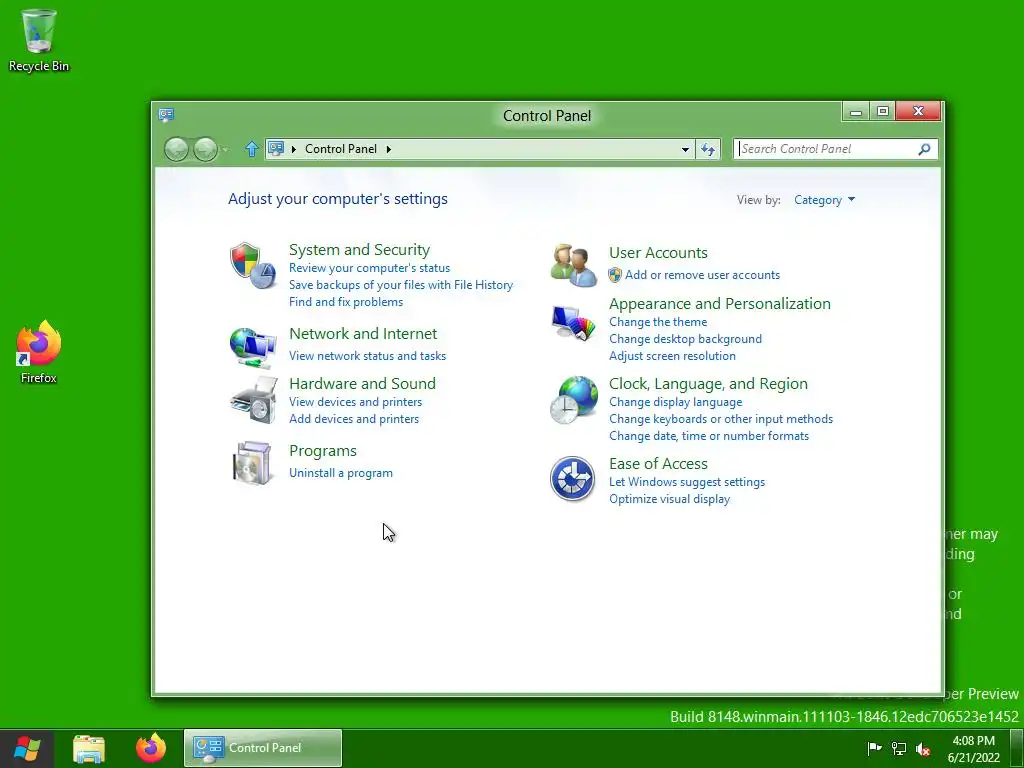Click Optimize visual display
1024x768 pixels.
pyautogui.click(x=669, y=499)
